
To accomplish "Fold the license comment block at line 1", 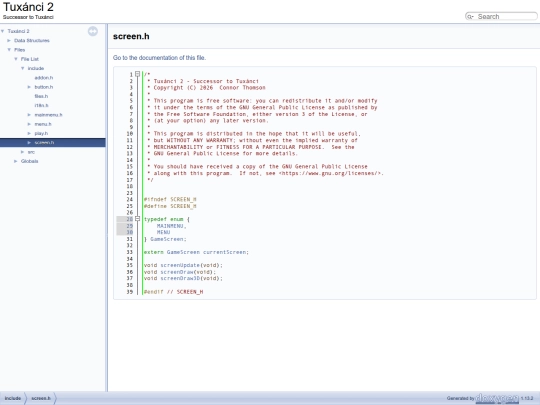I will click(x=137, y=74).
